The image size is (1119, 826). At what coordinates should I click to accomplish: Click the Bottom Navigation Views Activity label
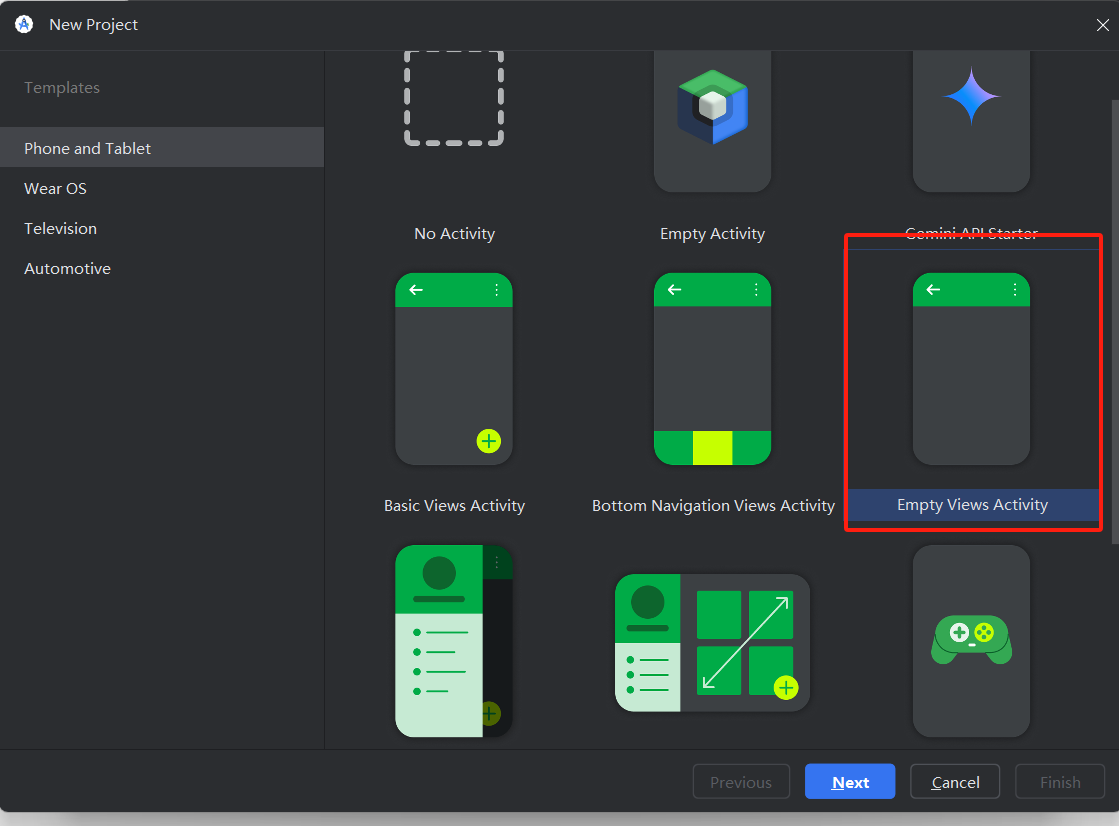(x=713, y=505)
